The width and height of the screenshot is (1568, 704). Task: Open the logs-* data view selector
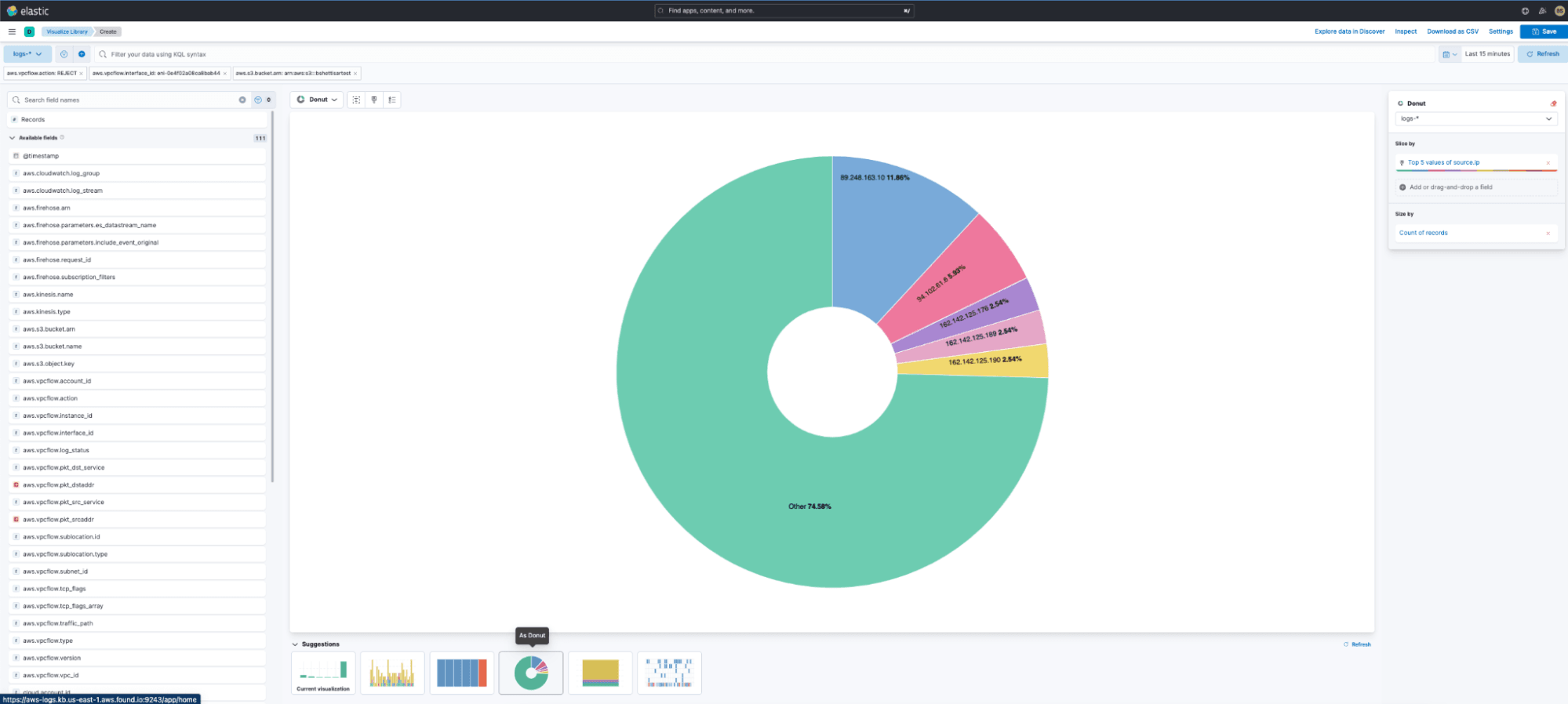click(27, 54)
